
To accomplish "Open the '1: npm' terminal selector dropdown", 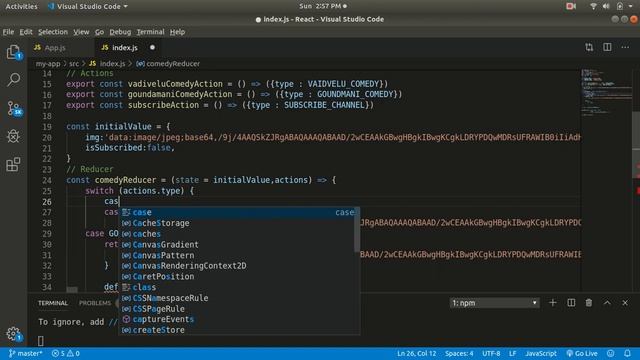I will pos(494,303).
